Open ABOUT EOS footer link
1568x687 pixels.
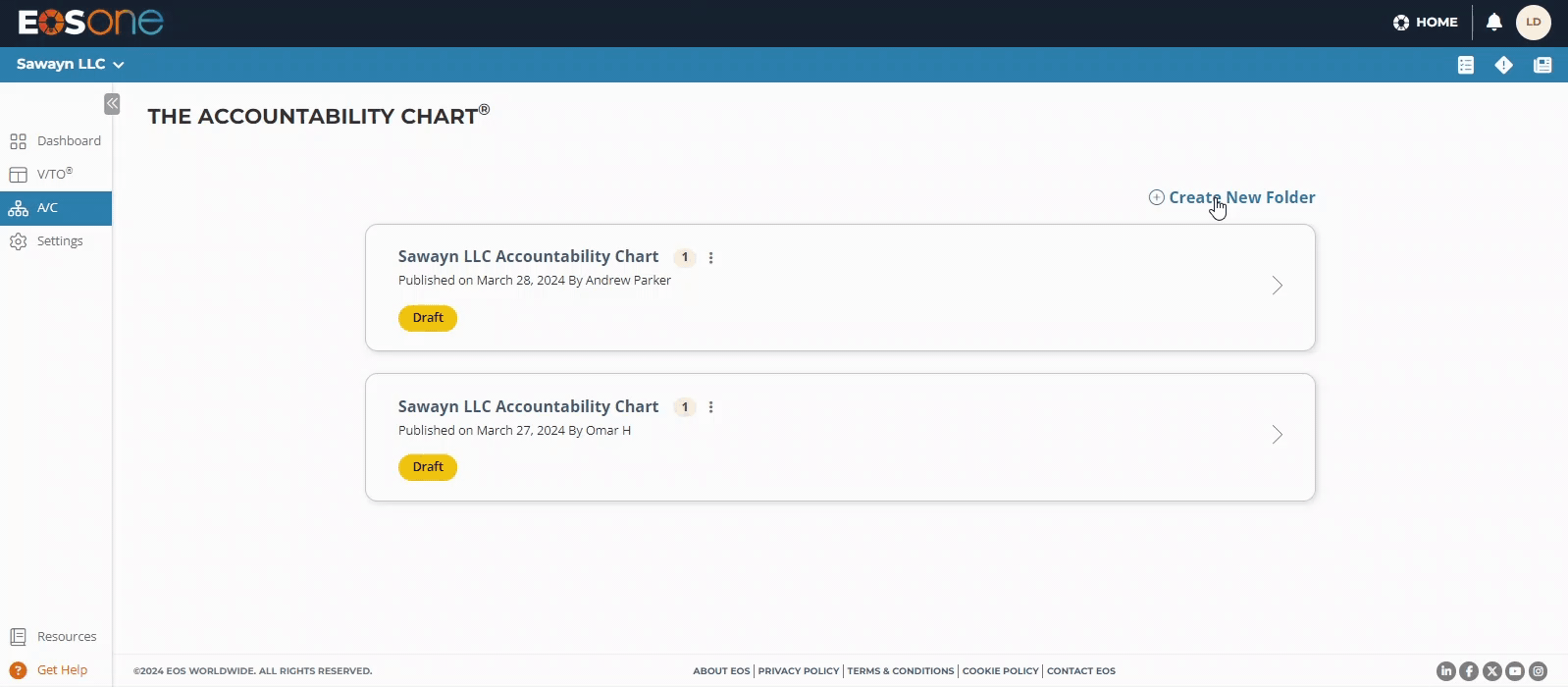click(721, 671)
